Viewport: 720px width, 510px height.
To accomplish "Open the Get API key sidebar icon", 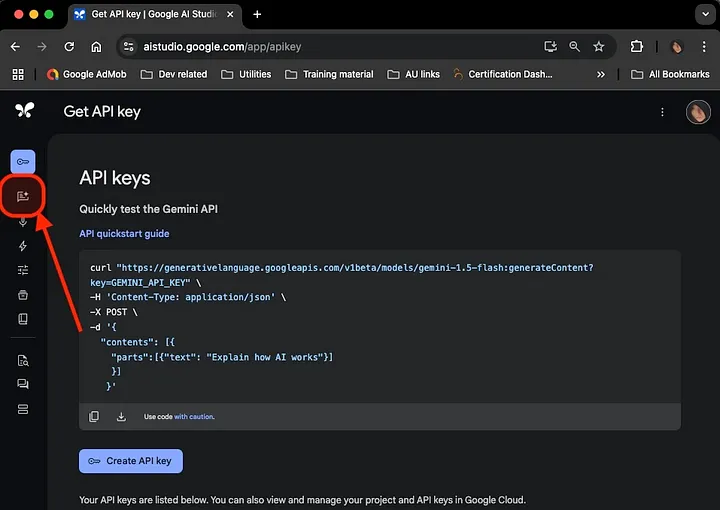I will click(x=23, y=162).
